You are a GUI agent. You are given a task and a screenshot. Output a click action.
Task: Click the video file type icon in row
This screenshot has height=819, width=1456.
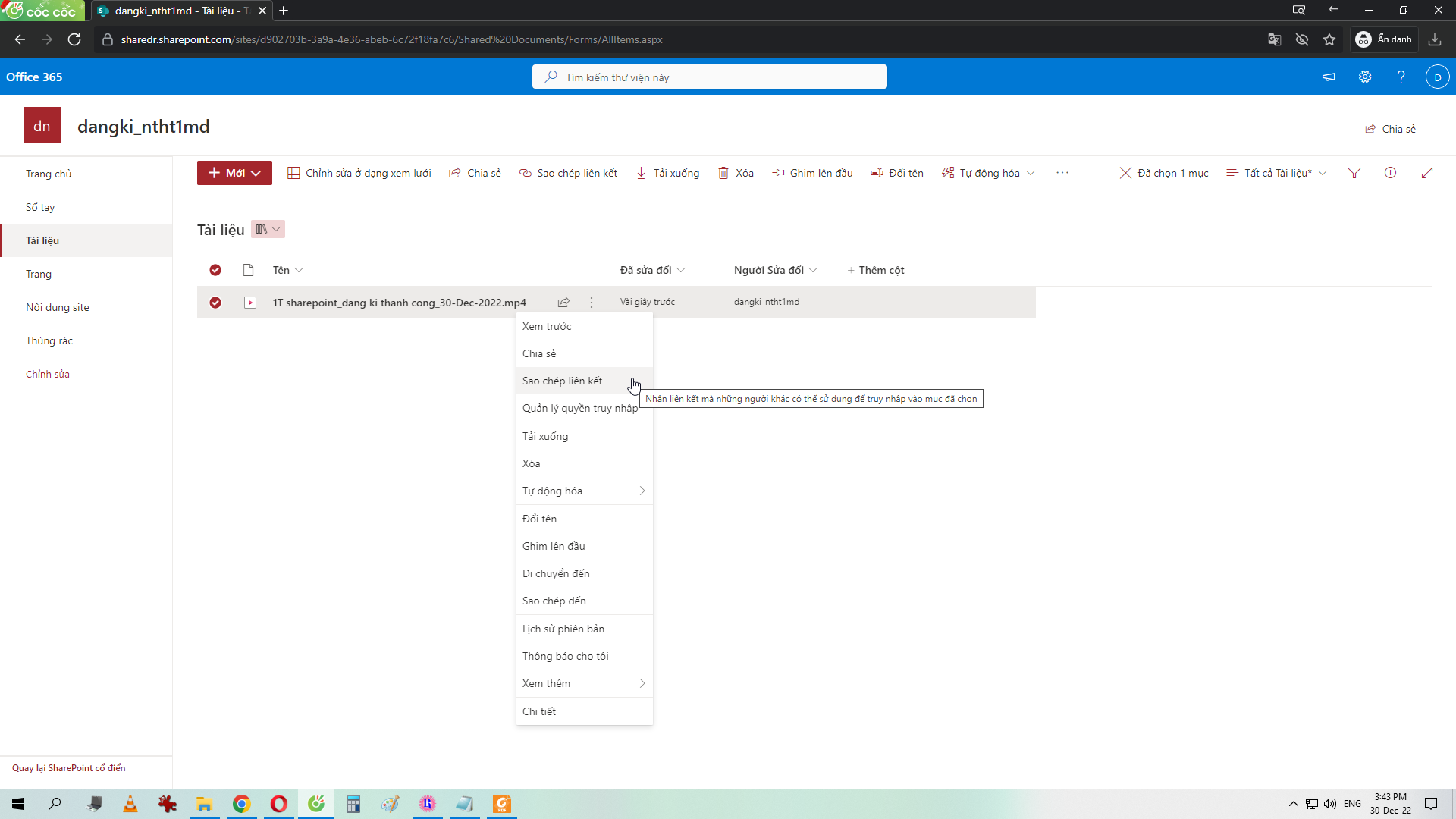click(x=250, y=303)
